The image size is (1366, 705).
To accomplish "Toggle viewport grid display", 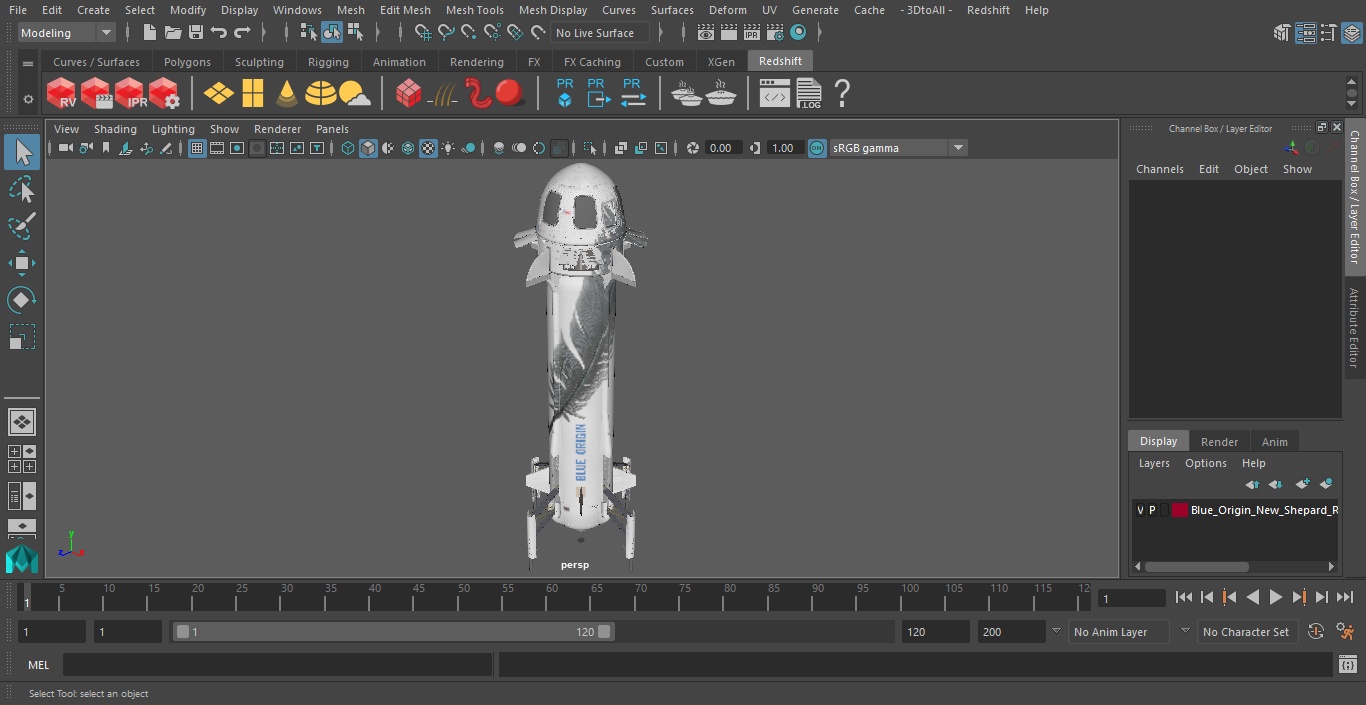I will 197,148.
